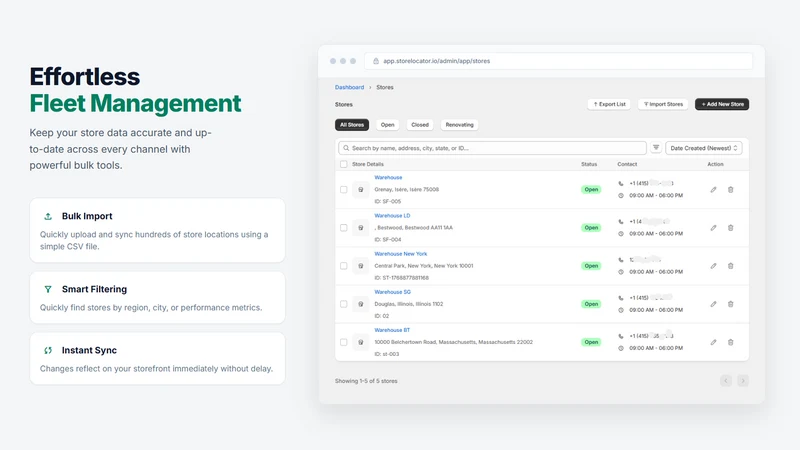Open the Warehouse New York store link
Viewport: 800px width, 450px height.
click(401, 254)
